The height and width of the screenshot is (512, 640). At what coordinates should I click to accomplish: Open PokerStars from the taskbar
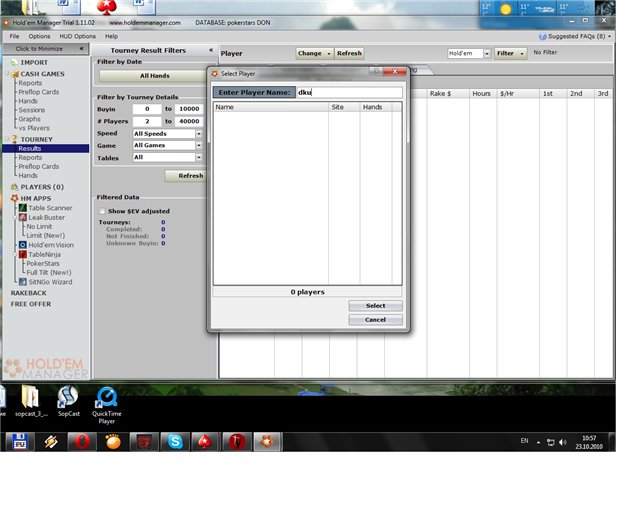coord(205,442)
